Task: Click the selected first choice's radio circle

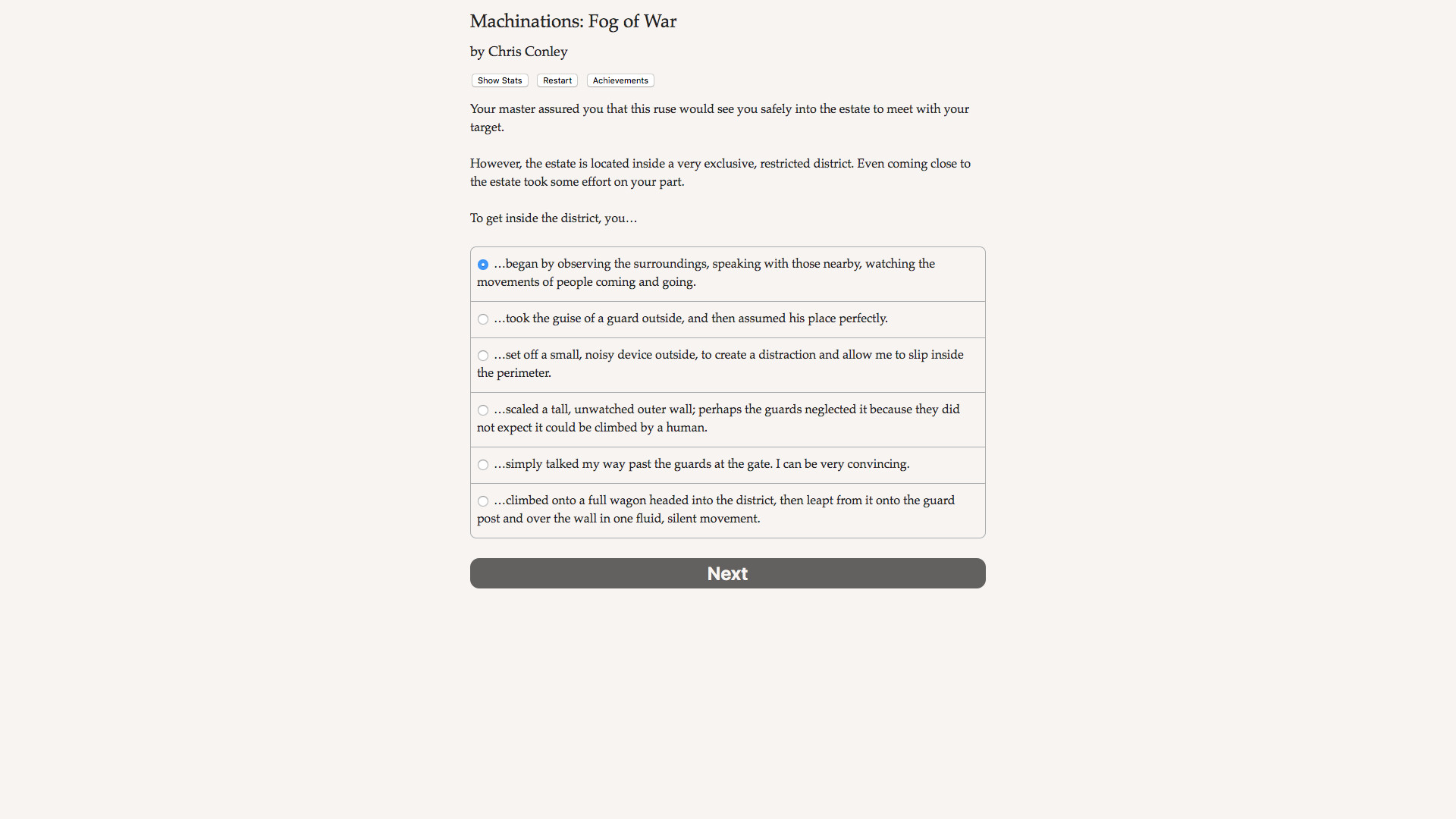Action: (482, 265)
